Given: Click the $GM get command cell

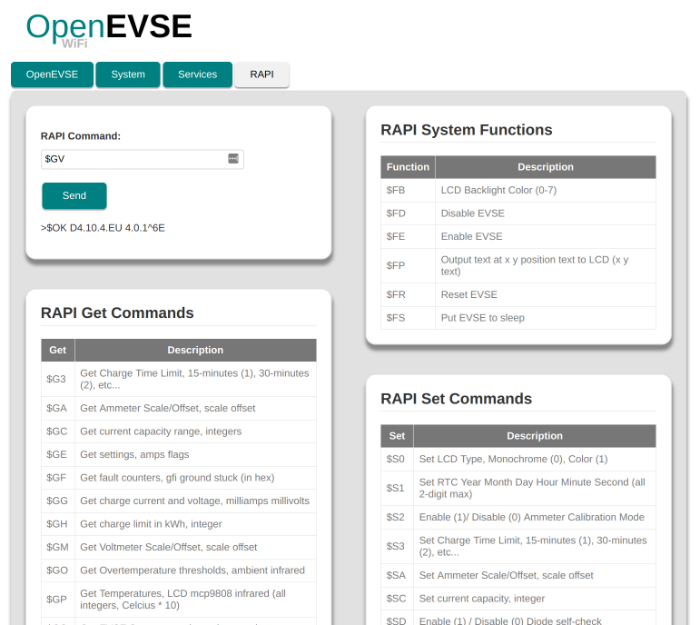Looking at the screenshot, I should [x=58, y=547].
